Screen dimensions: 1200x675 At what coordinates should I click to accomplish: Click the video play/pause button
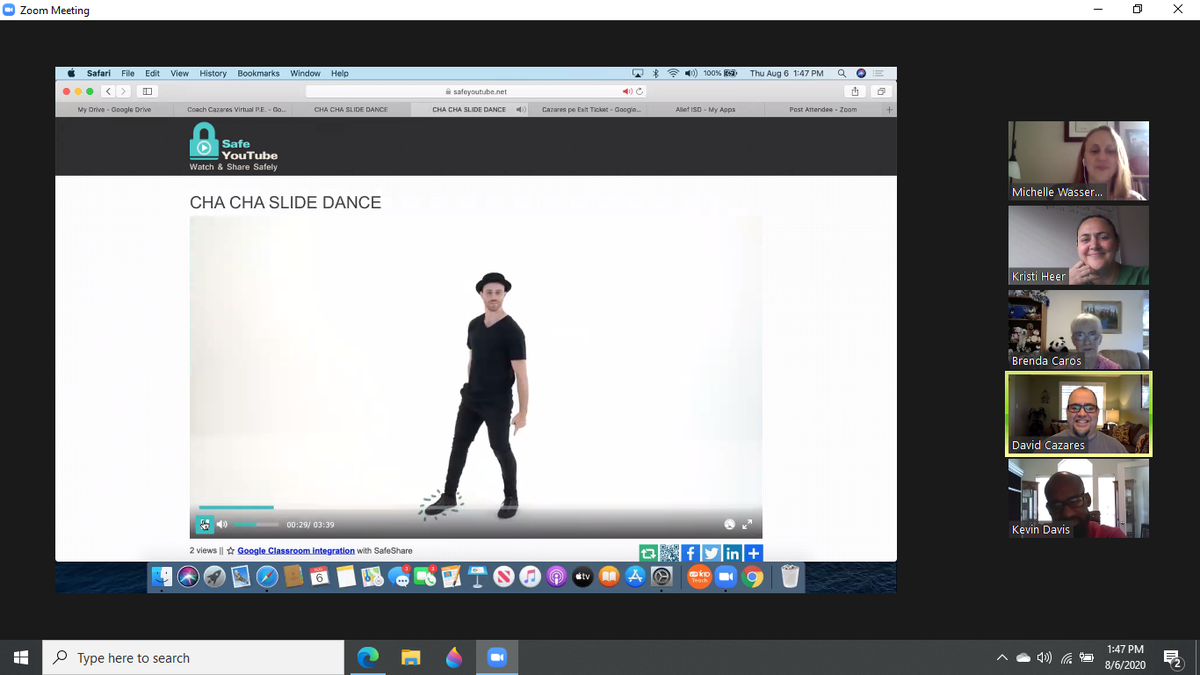pos(204,524)
